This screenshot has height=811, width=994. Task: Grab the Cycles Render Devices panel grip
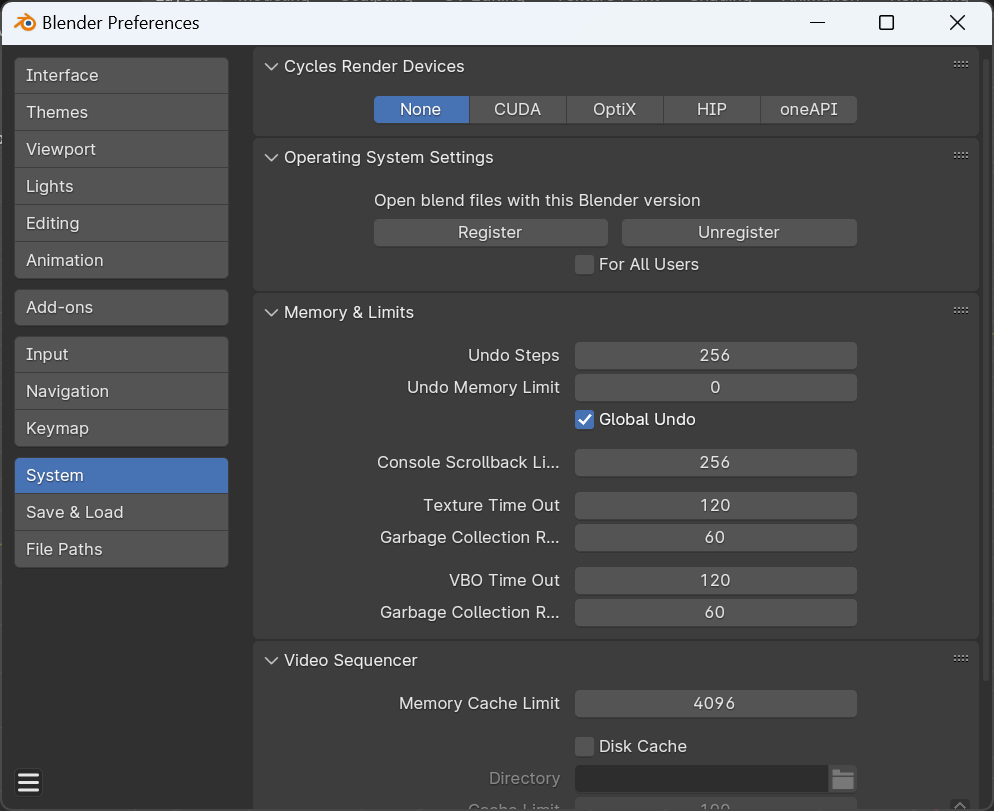(960, 64)
